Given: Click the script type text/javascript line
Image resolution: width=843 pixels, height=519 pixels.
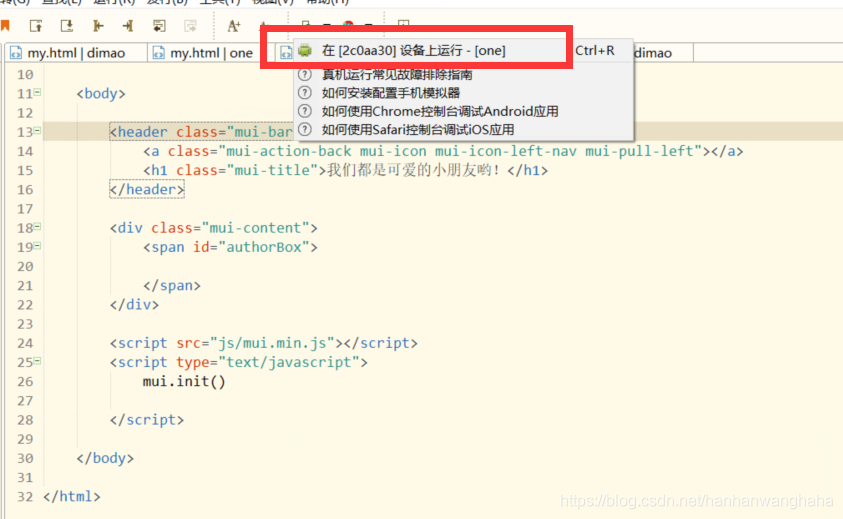Looking at the screenshot, I should point(239,362).
